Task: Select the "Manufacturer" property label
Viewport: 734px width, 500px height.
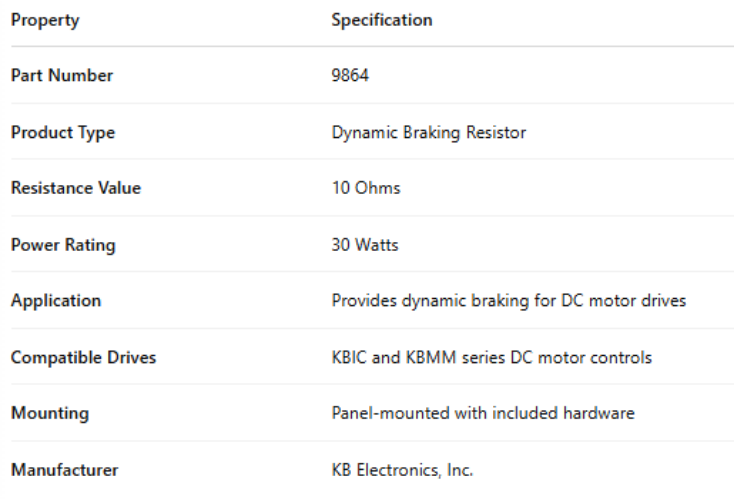Action: (66, 469)
